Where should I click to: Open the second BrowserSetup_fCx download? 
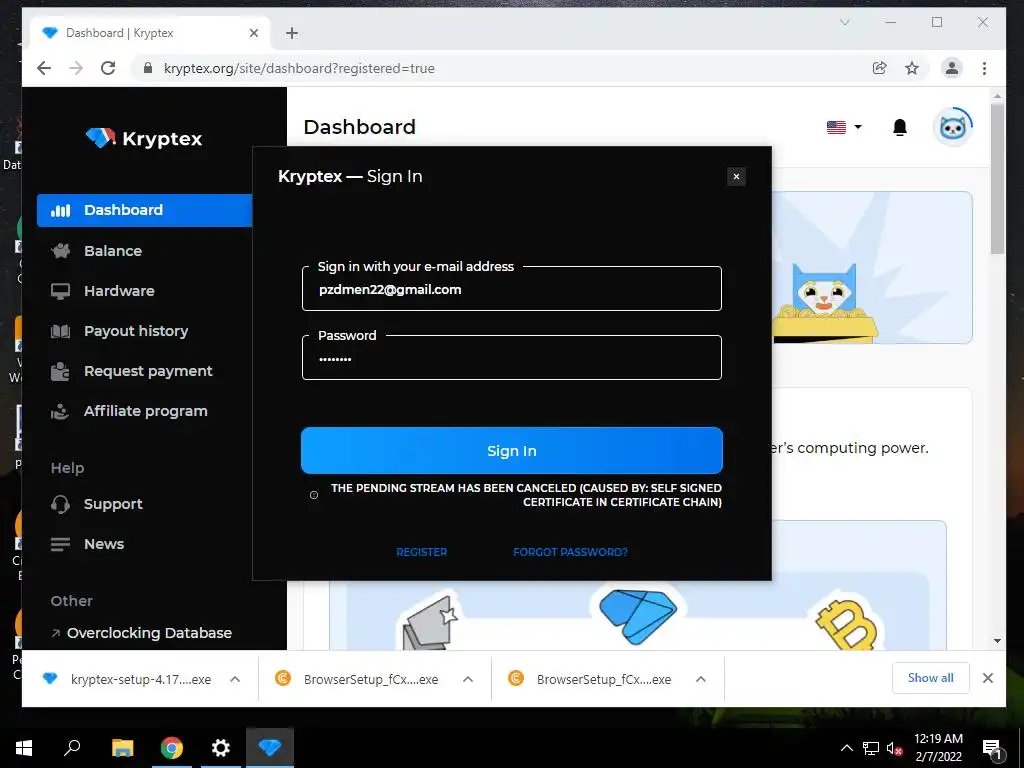click(x=590, y=679)
